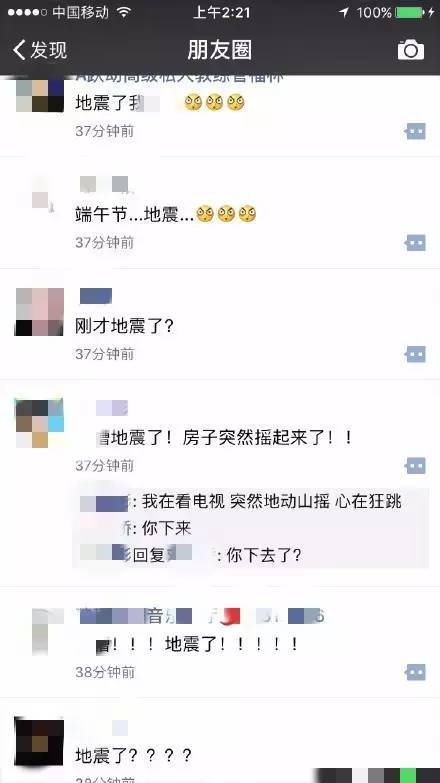Open comment button on the 地震了我 post
Viewport: 440px width, 783px height.
[x=415, y=131]
